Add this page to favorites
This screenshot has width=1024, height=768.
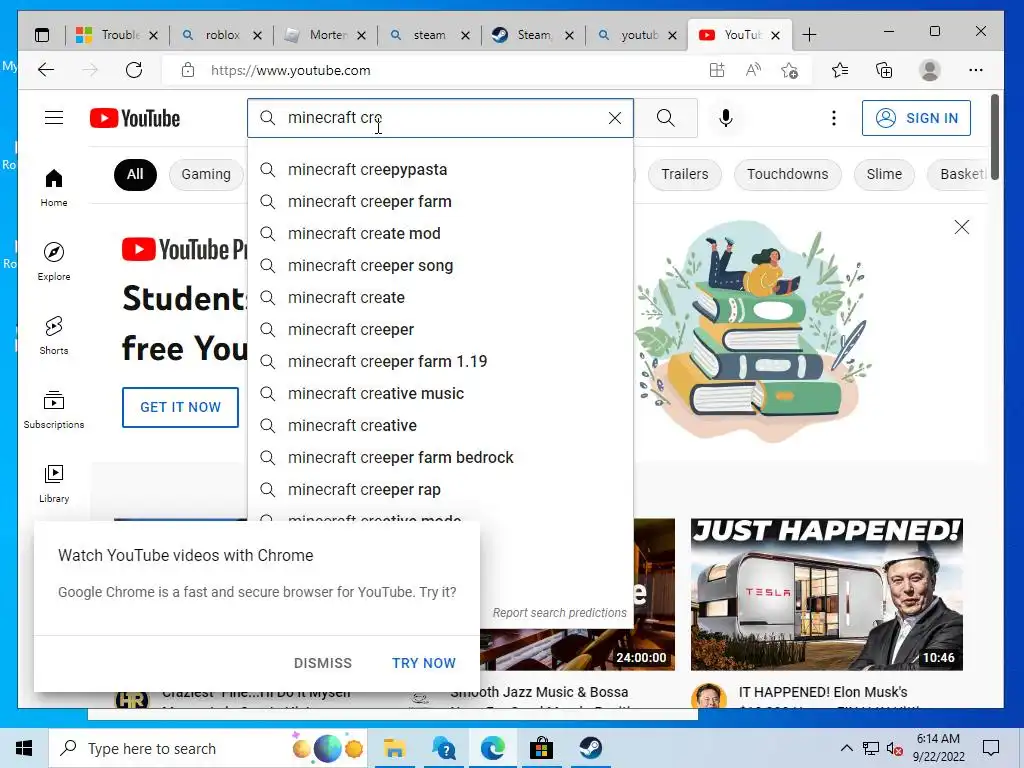coord(790,70)
